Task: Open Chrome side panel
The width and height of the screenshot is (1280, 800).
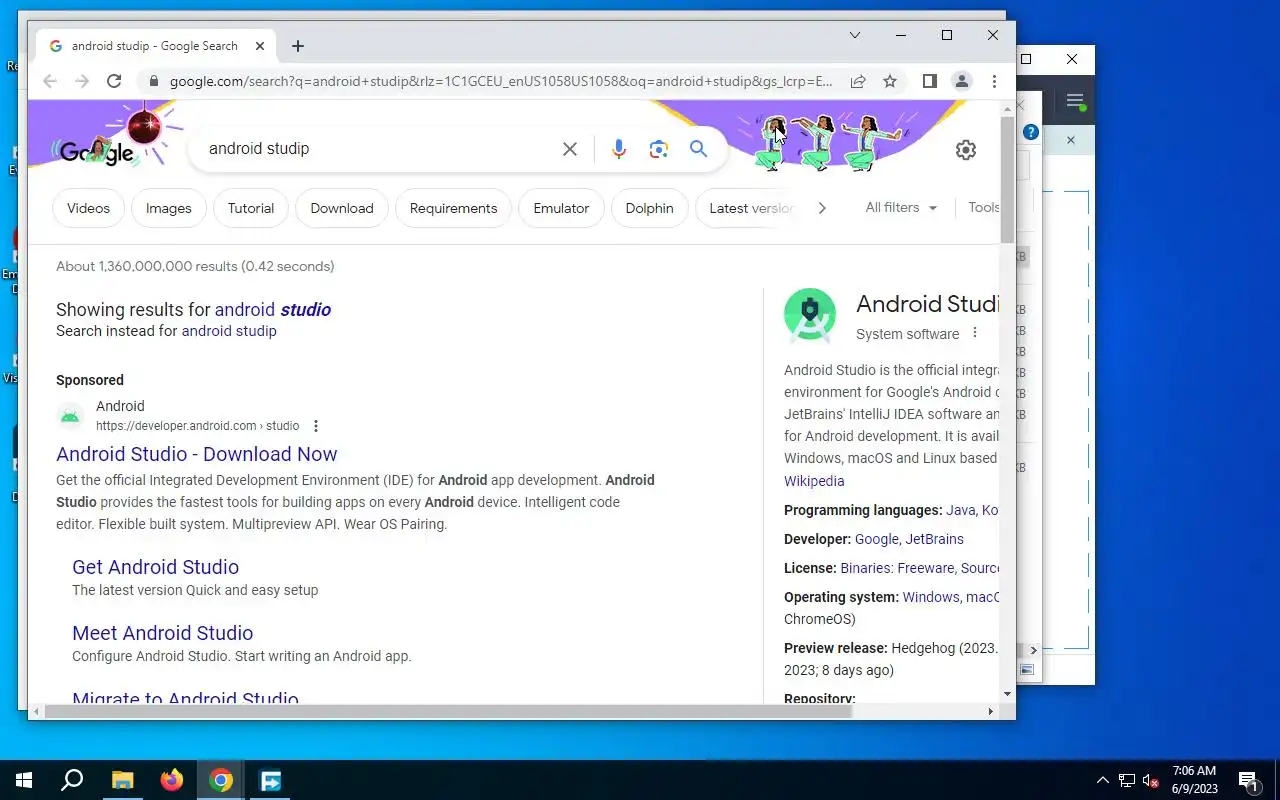Action: click(x=930, y=81)
